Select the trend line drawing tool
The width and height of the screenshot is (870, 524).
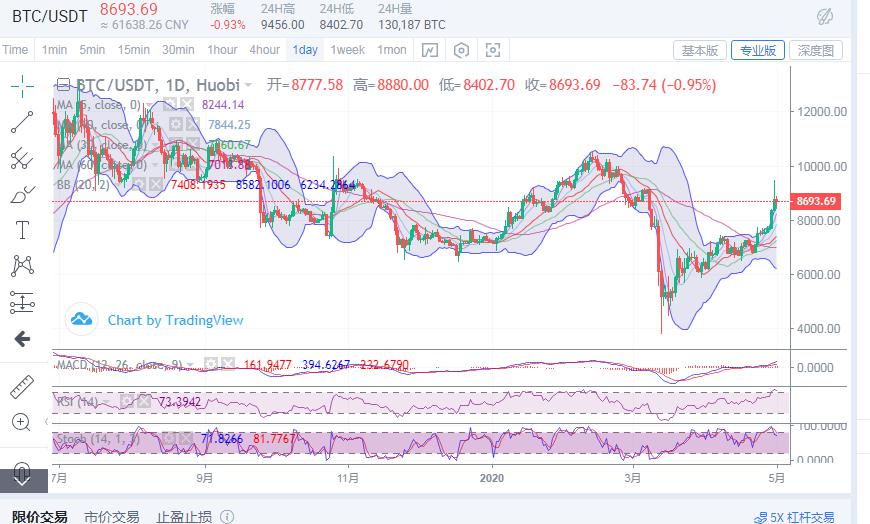pyautogui.click(x=22, y=122)
